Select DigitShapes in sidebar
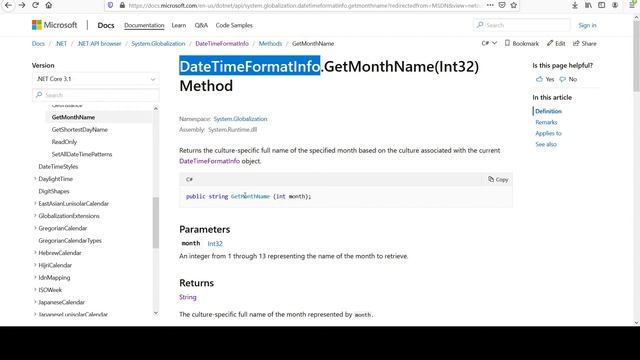 (54, 191)
